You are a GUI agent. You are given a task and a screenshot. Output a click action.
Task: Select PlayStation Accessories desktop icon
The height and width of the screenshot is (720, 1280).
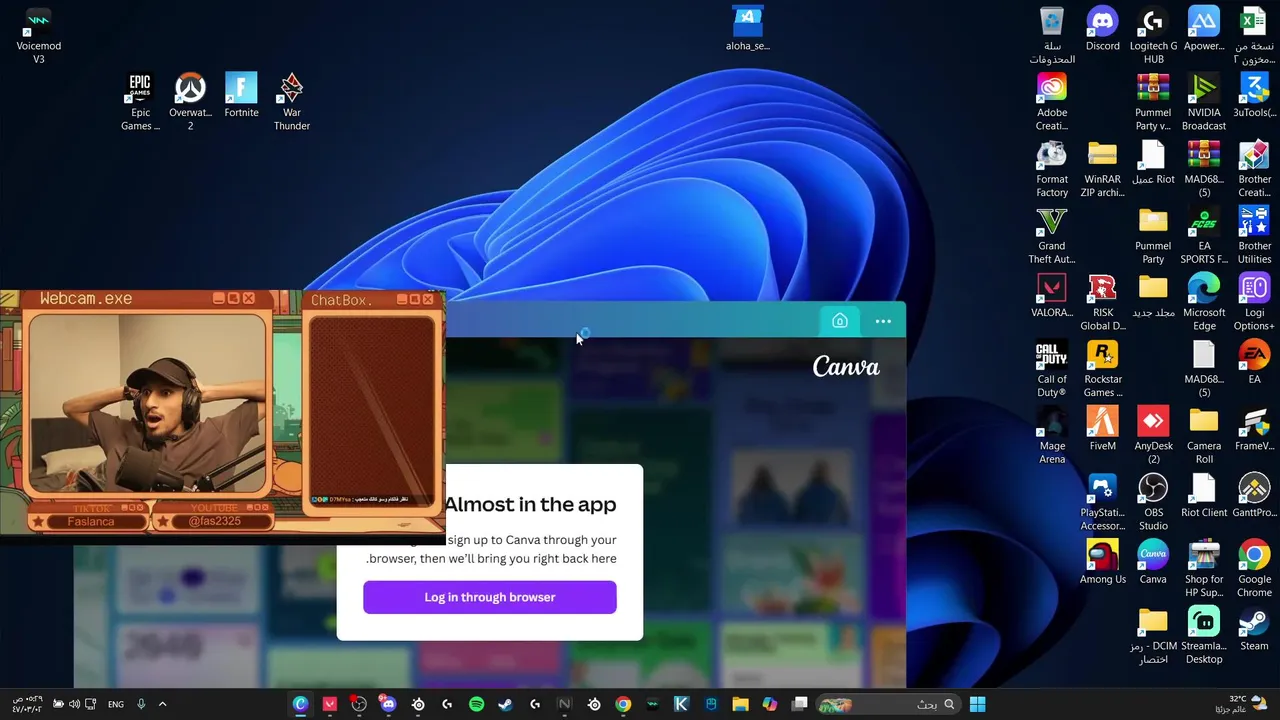1103,502
